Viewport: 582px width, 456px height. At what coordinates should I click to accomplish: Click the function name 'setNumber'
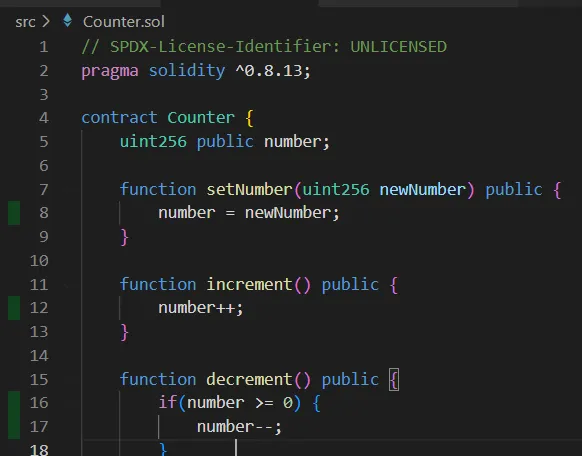[249, 190]
